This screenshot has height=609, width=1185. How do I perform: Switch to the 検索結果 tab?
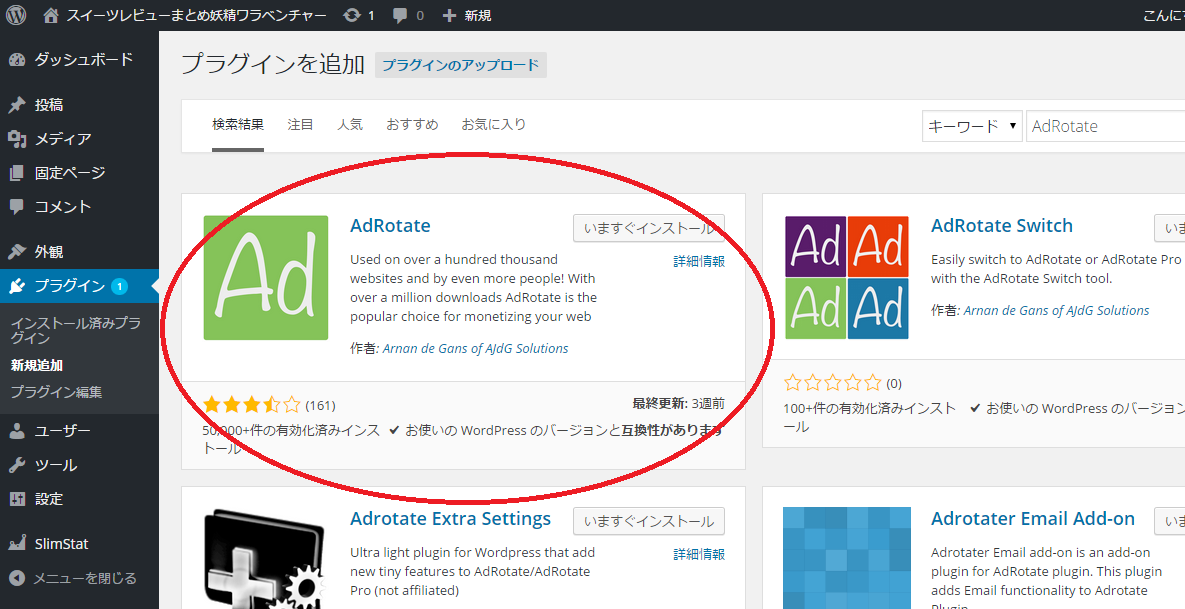coord(238,124)
